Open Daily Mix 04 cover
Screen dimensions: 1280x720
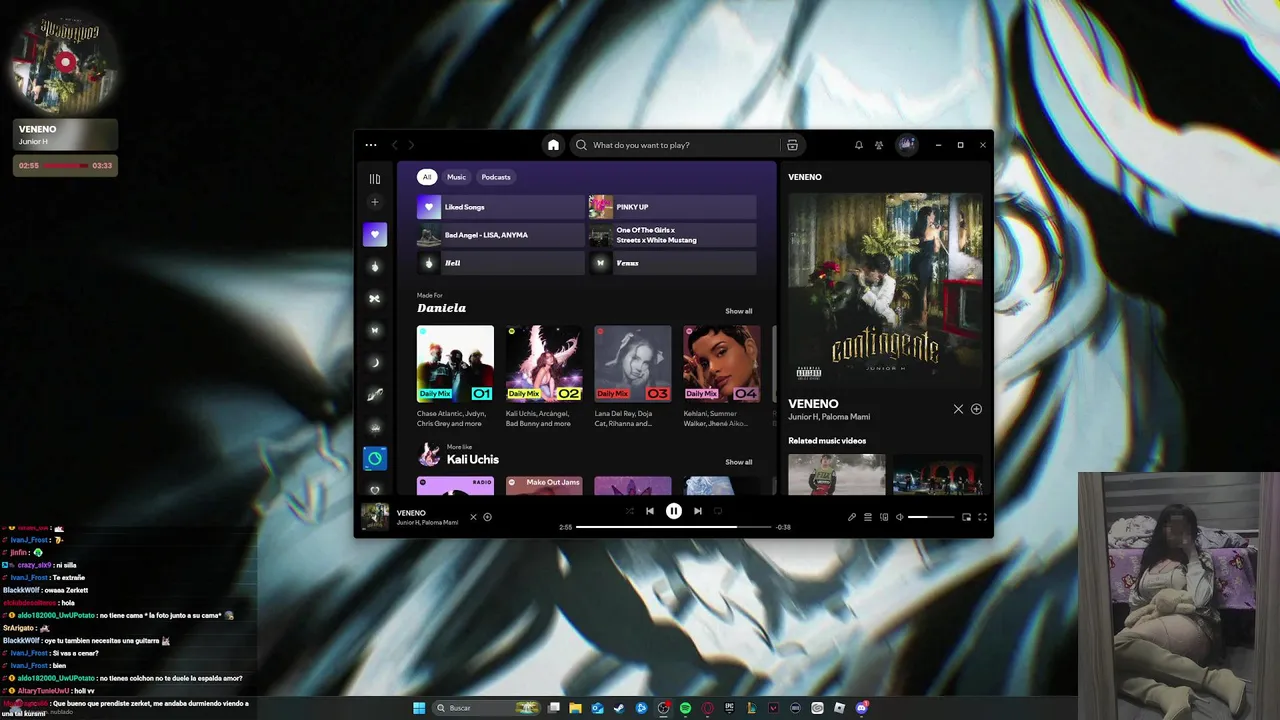click(722, 363)
